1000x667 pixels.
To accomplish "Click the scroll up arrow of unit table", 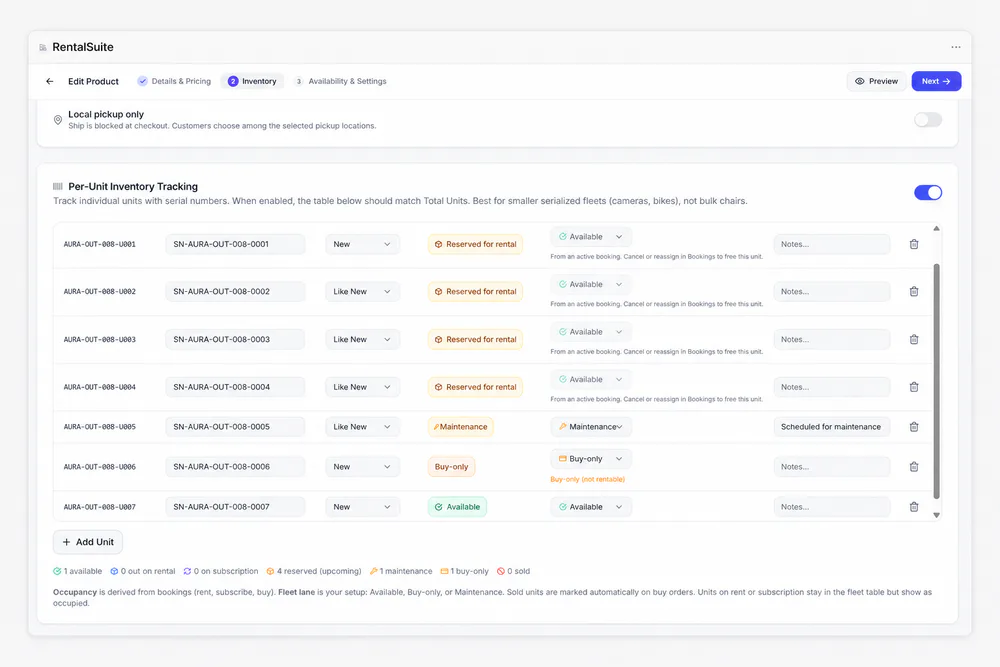I will click(936, 228).
